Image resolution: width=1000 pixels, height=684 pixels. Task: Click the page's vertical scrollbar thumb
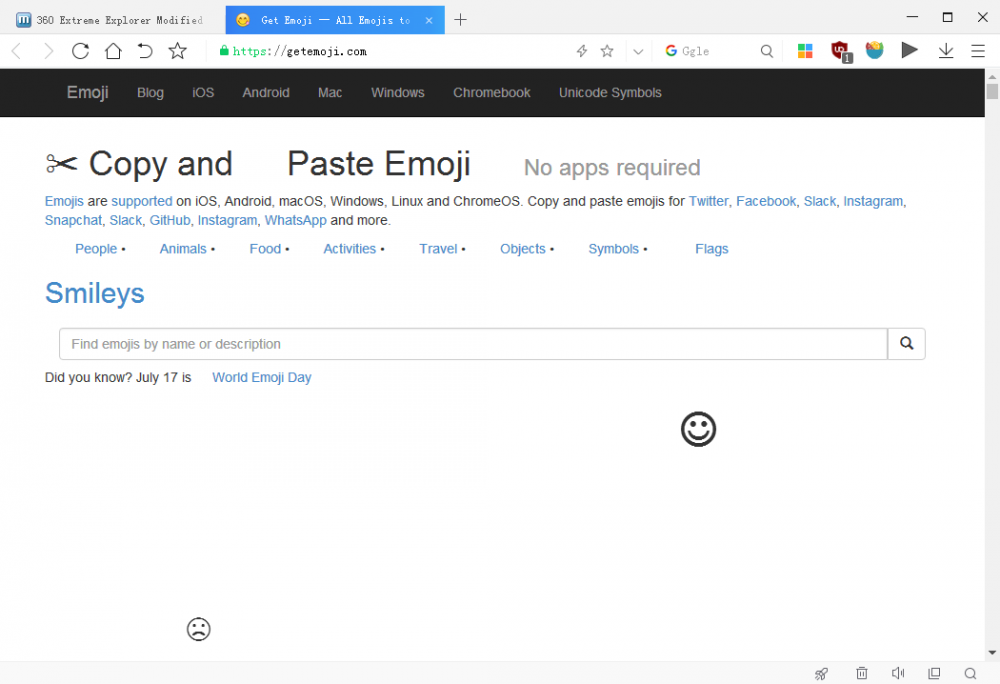pyautogui.click(x=992, y=92)
